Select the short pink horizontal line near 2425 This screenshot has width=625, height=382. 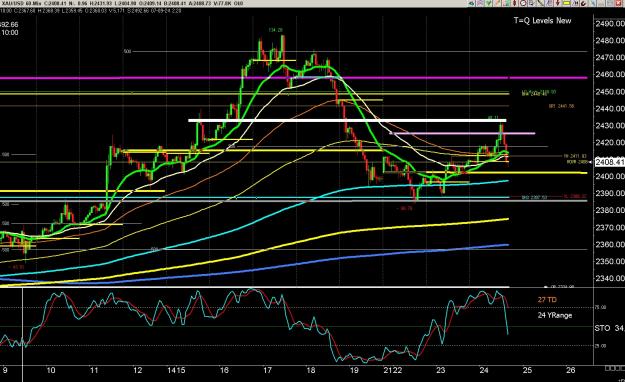(x=462, y=133)
